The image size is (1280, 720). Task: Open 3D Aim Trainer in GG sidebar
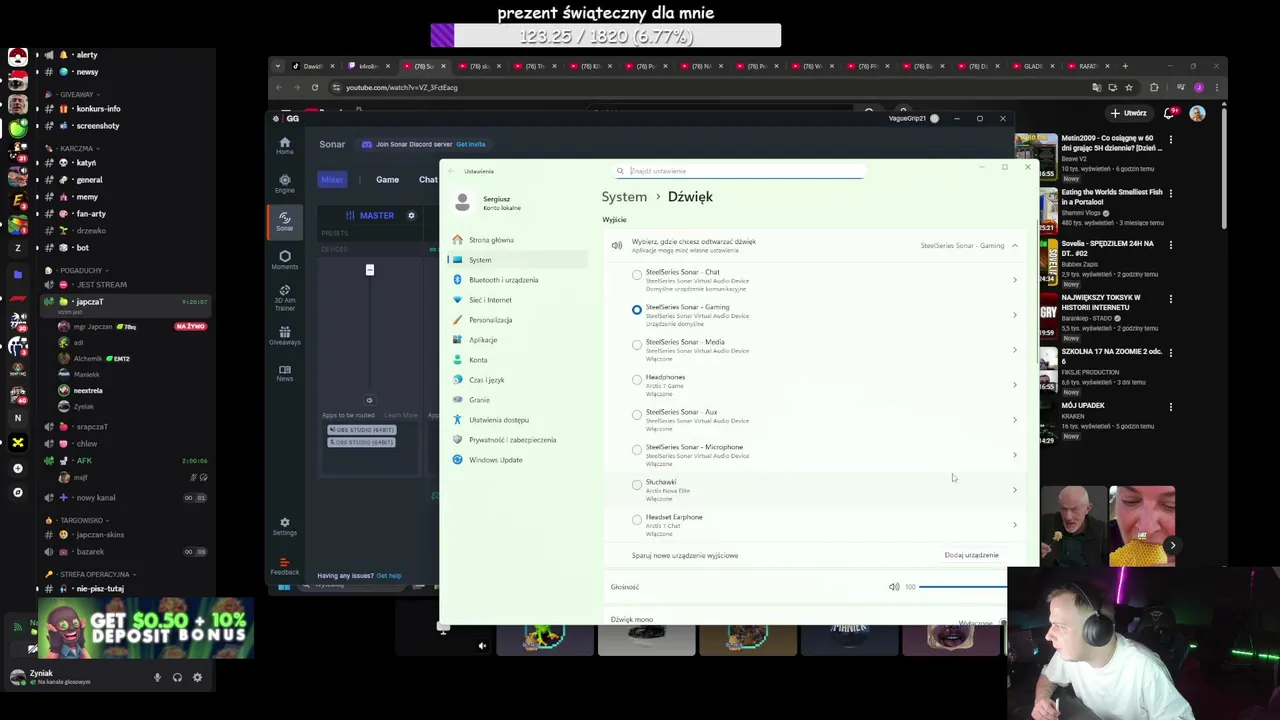coord(284,297)
